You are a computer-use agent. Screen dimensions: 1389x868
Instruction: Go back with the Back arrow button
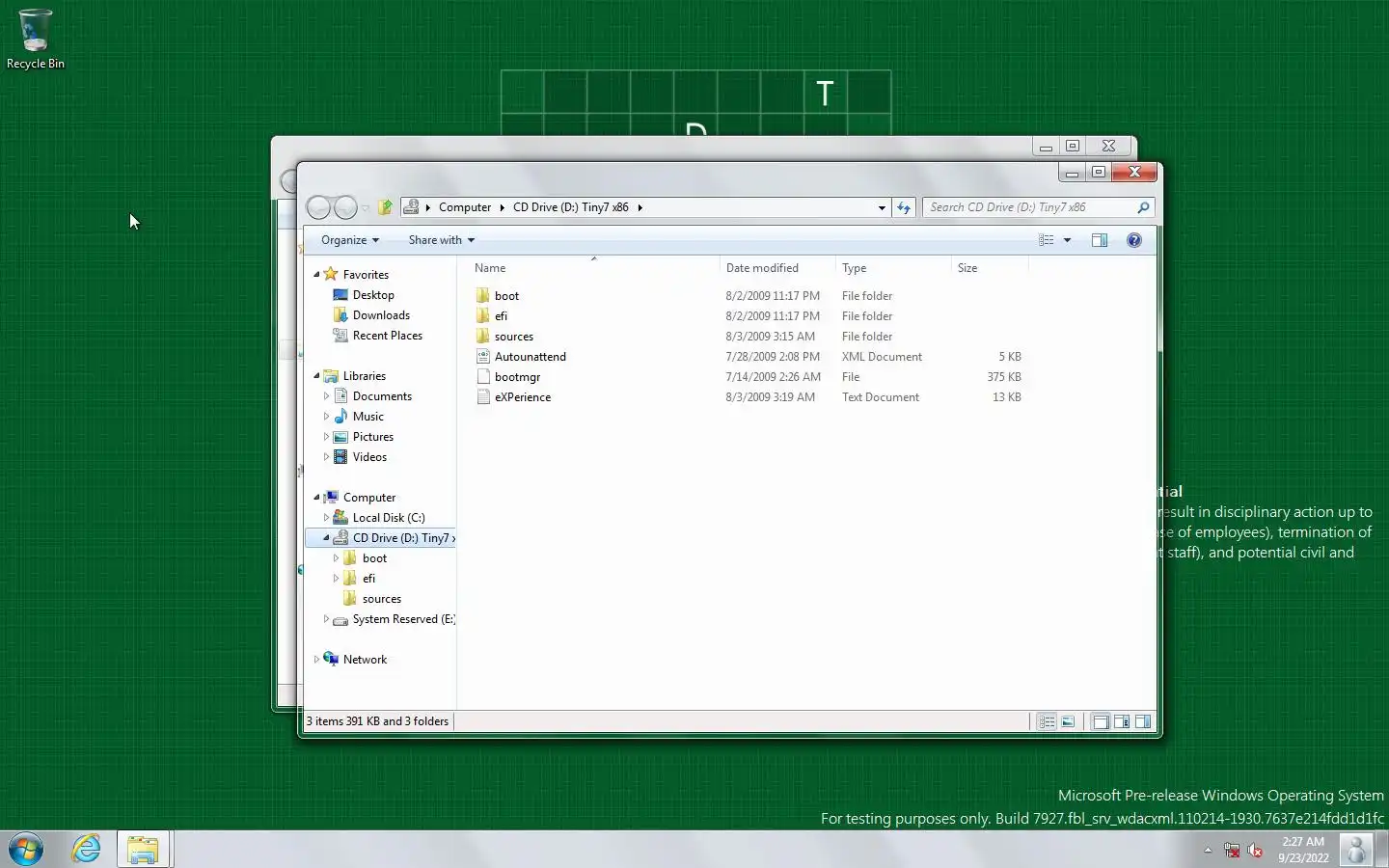(x=319, y=207)
